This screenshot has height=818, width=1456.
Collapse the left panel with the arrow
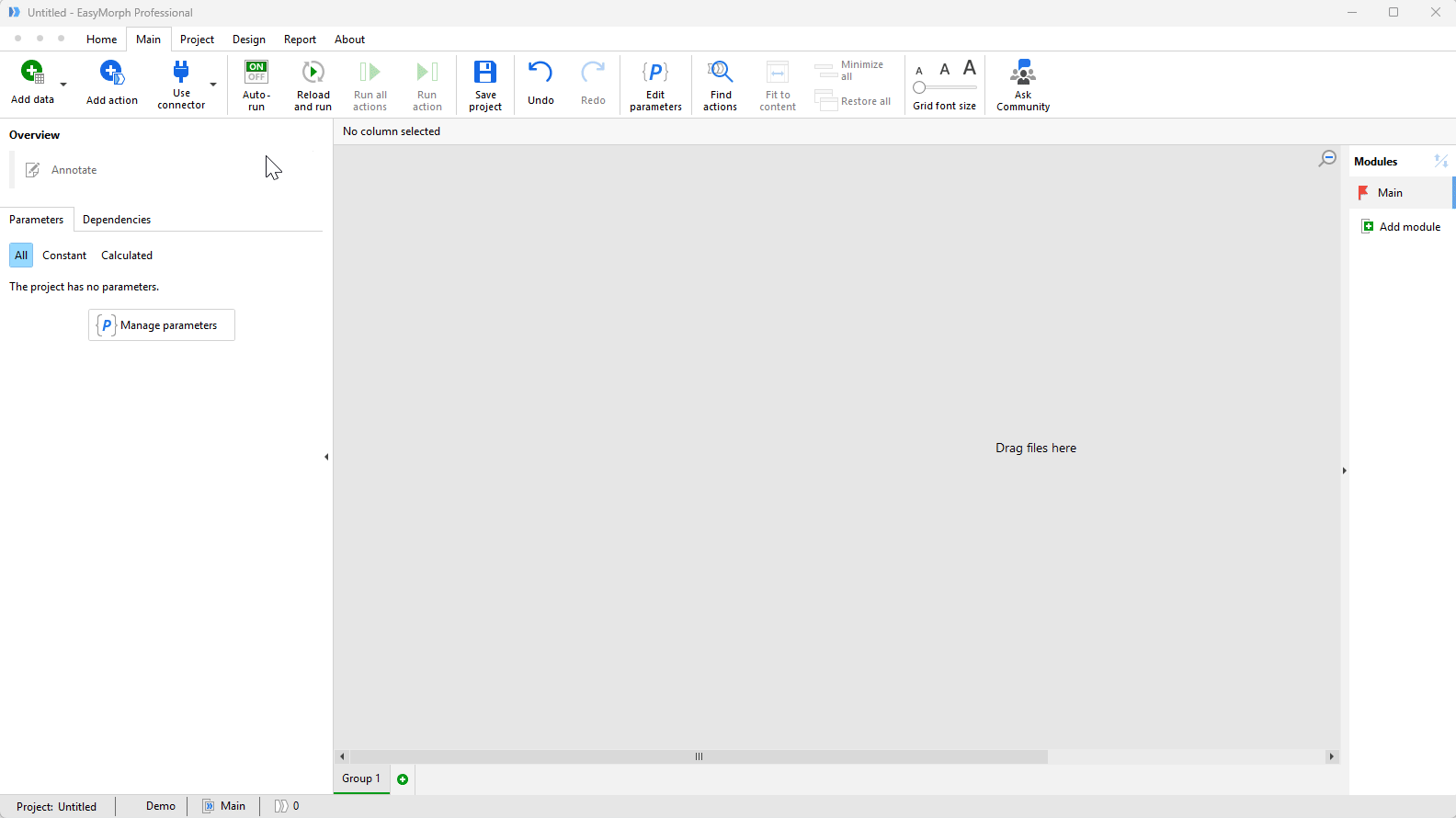(x=326, y=457)
